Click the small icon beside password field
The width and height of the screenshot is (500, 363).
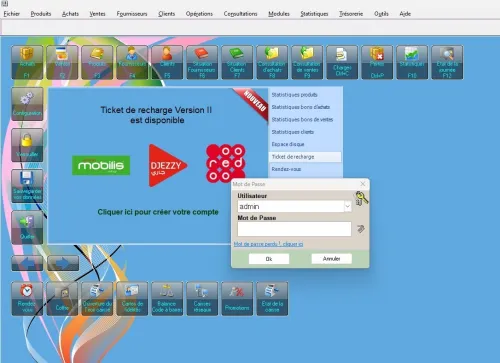tap(361, 229)
